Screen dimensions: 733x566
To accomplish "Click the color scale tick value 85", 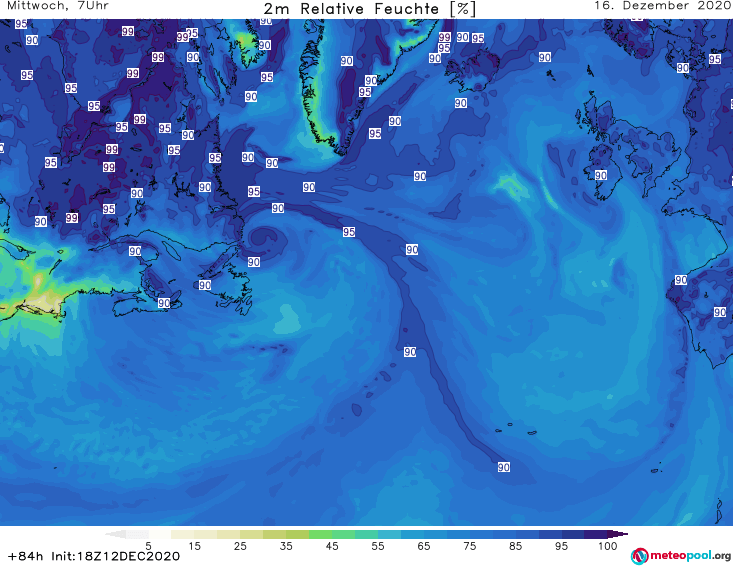I will 515,545.
